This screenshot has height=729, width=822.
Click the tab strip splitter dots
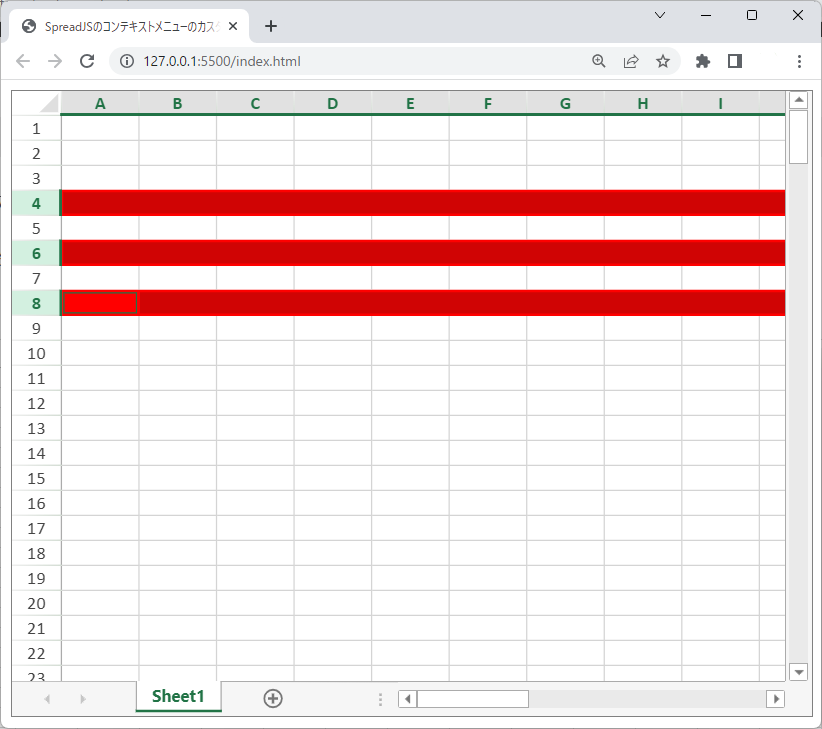click(x=380, y=699)
